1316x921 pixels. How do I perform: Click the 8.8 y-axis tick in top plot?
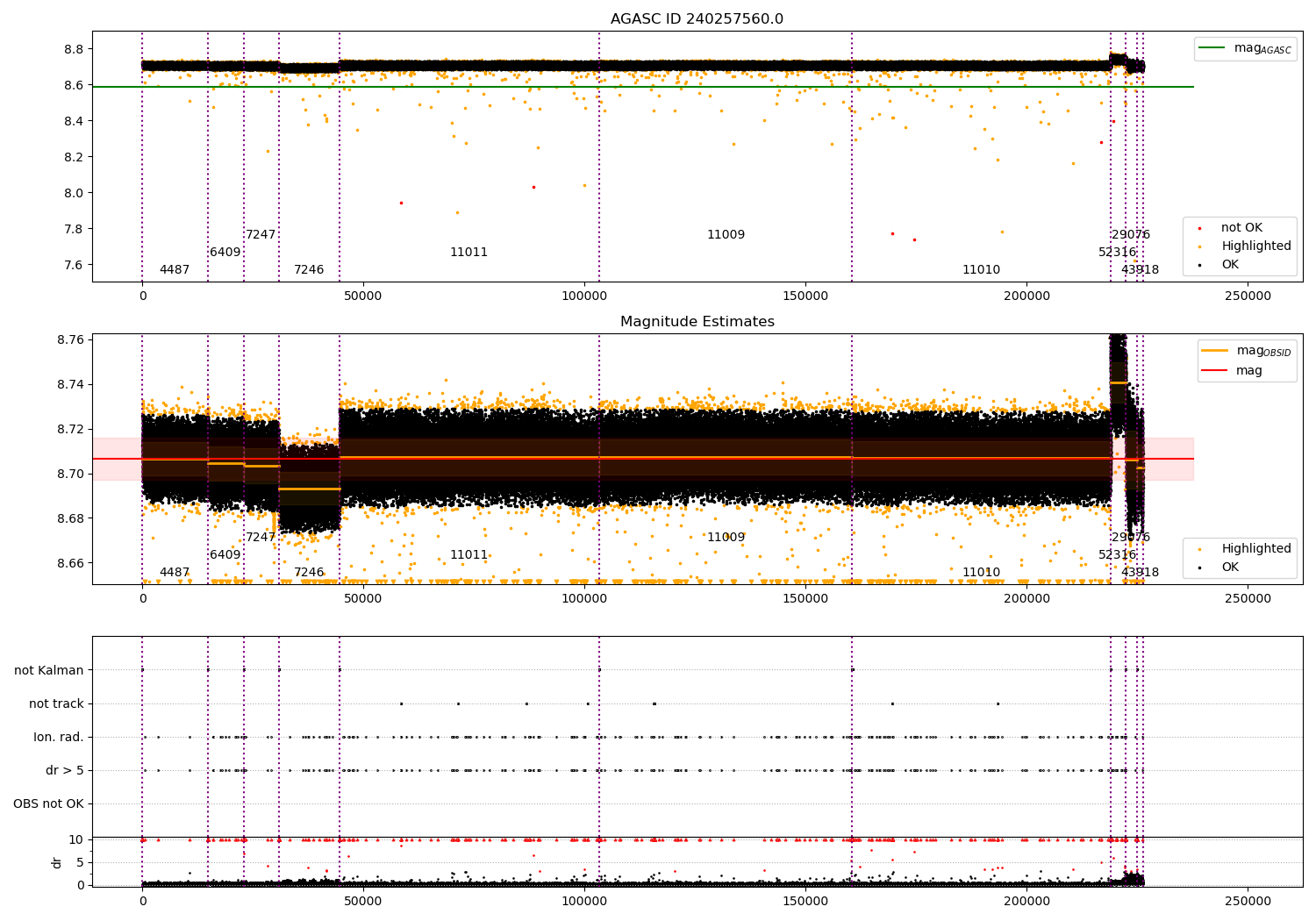click(x=74, y=49)
